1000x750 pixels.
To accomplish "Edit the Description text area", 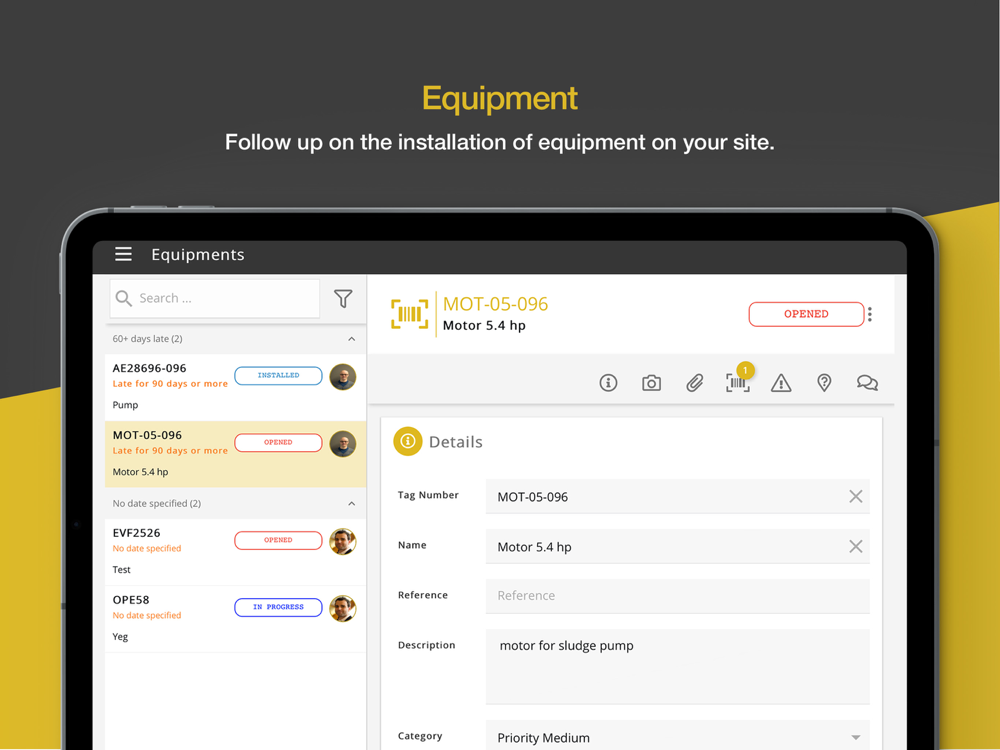I will point(678,666).
